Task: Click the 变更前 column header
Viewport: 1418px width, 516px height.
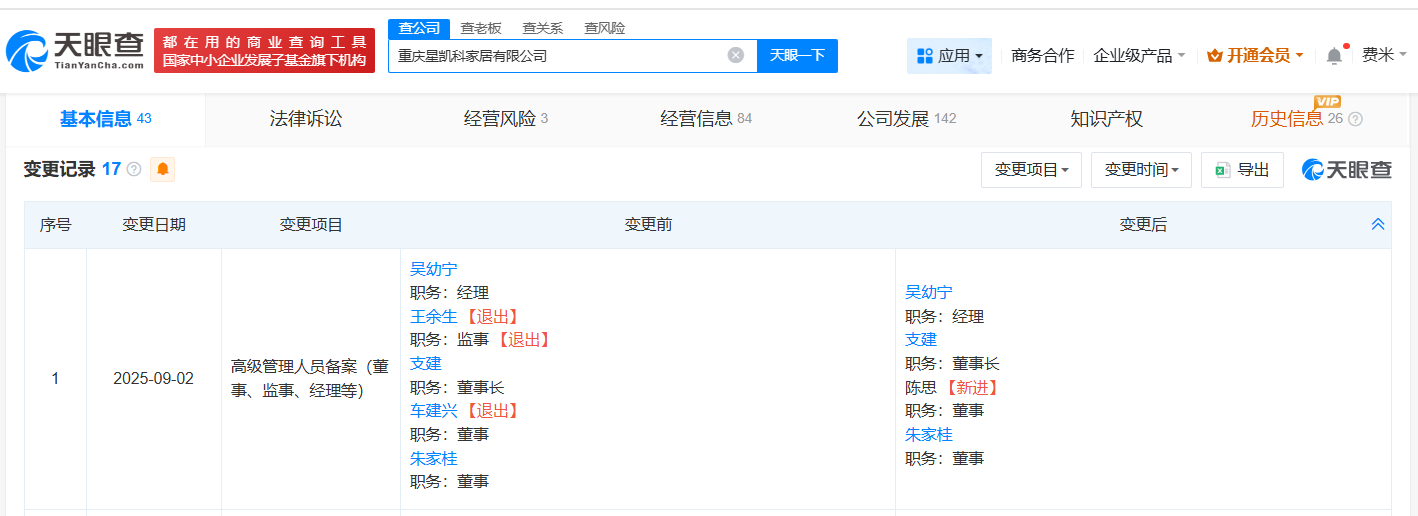Action: (x=648, y=225)
